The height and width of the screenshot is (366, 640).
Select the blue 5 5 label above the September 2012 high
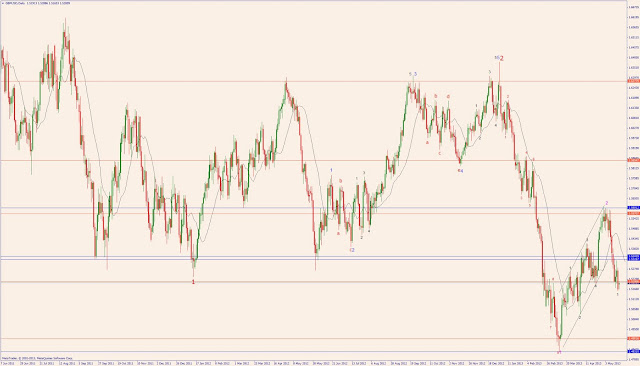413,74
